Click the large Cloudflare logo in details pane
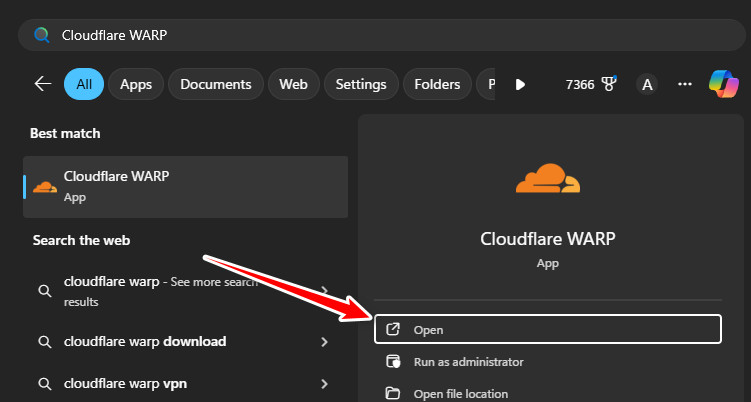751x402 pixels. coord(547,178)
